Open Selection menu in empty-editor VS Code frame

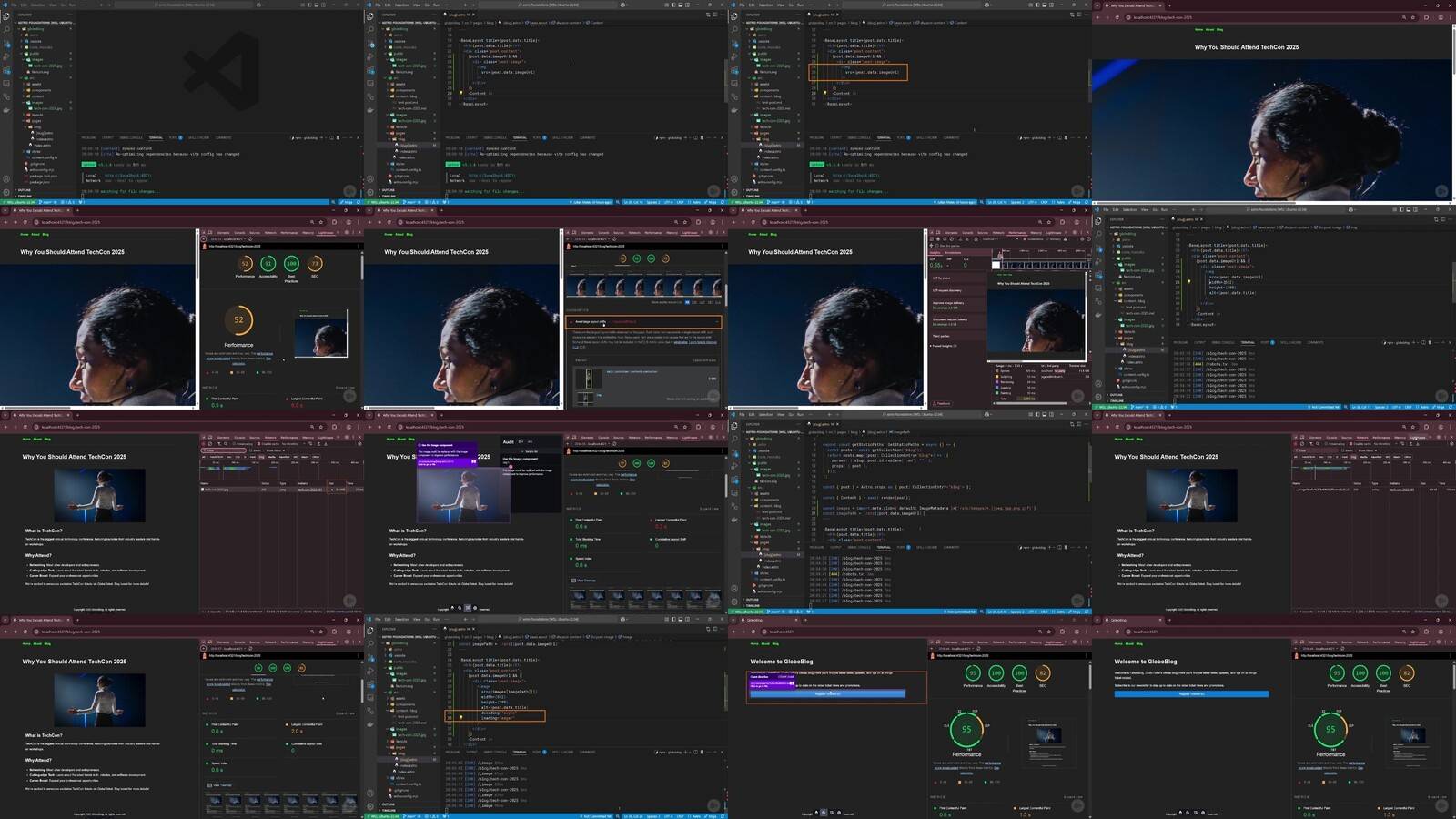pyautogui.click(x=37, y=5)
